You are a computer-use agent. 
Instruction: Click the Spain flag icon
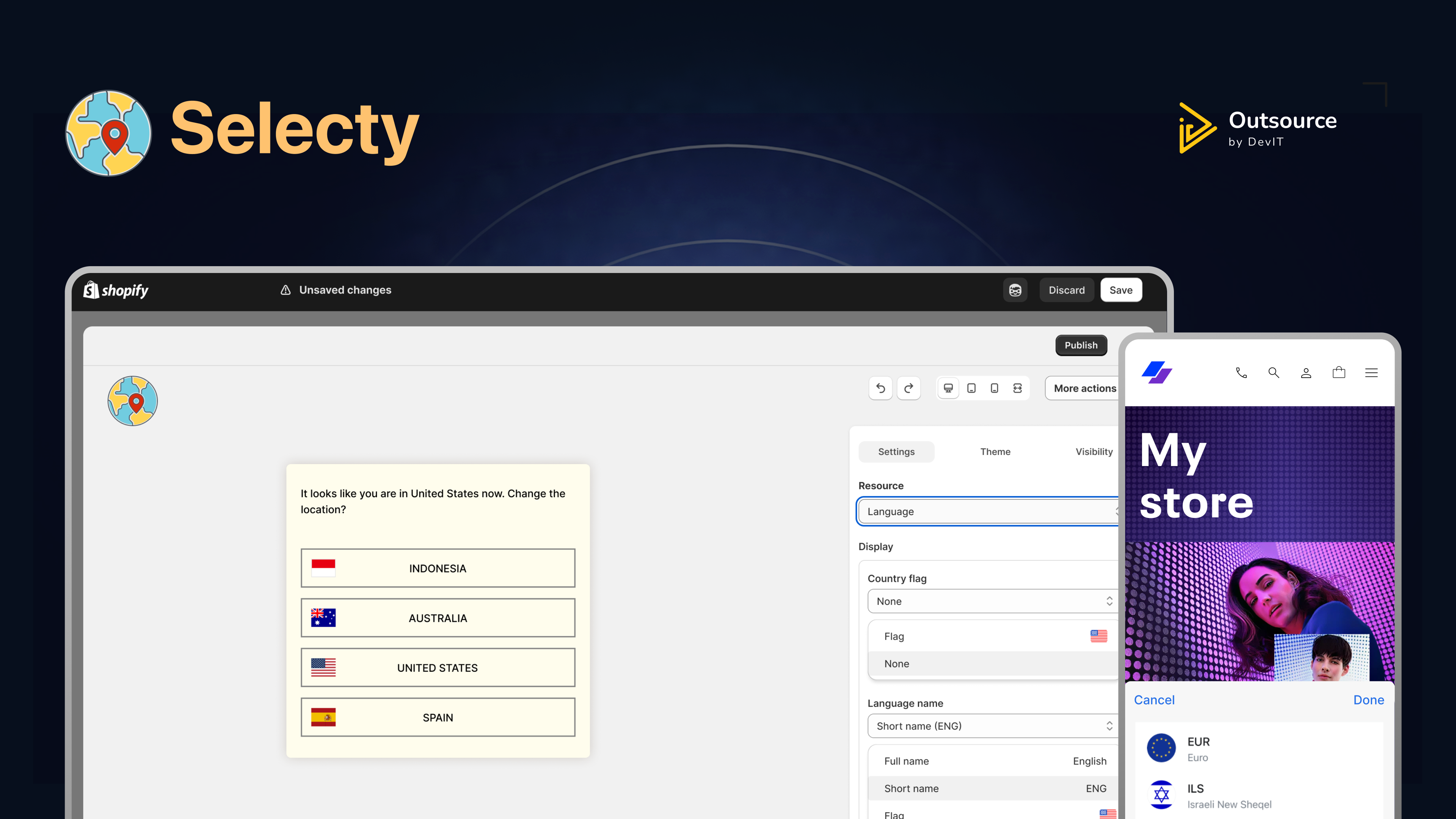click(323, 717)
